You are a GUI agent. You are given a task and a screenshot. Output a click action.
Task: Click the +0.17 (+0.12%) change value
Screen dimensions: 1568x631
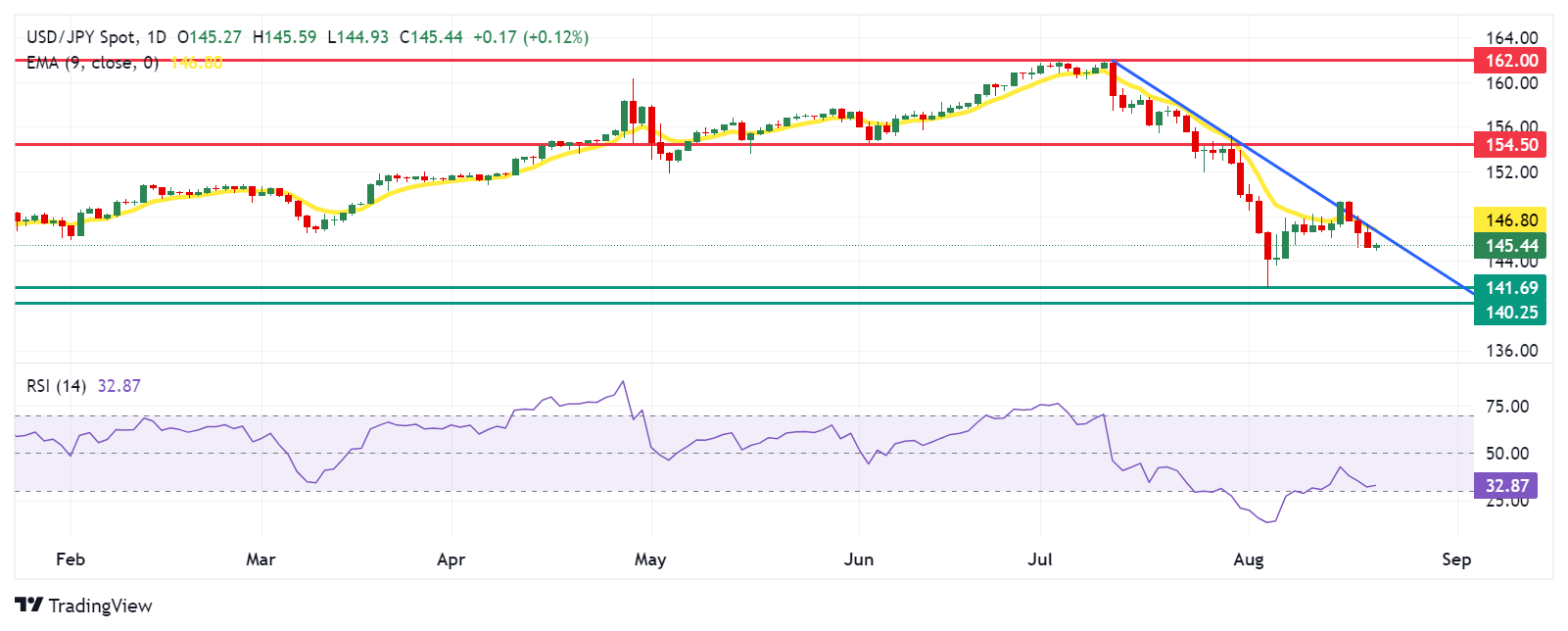click(x=531, y=37)
